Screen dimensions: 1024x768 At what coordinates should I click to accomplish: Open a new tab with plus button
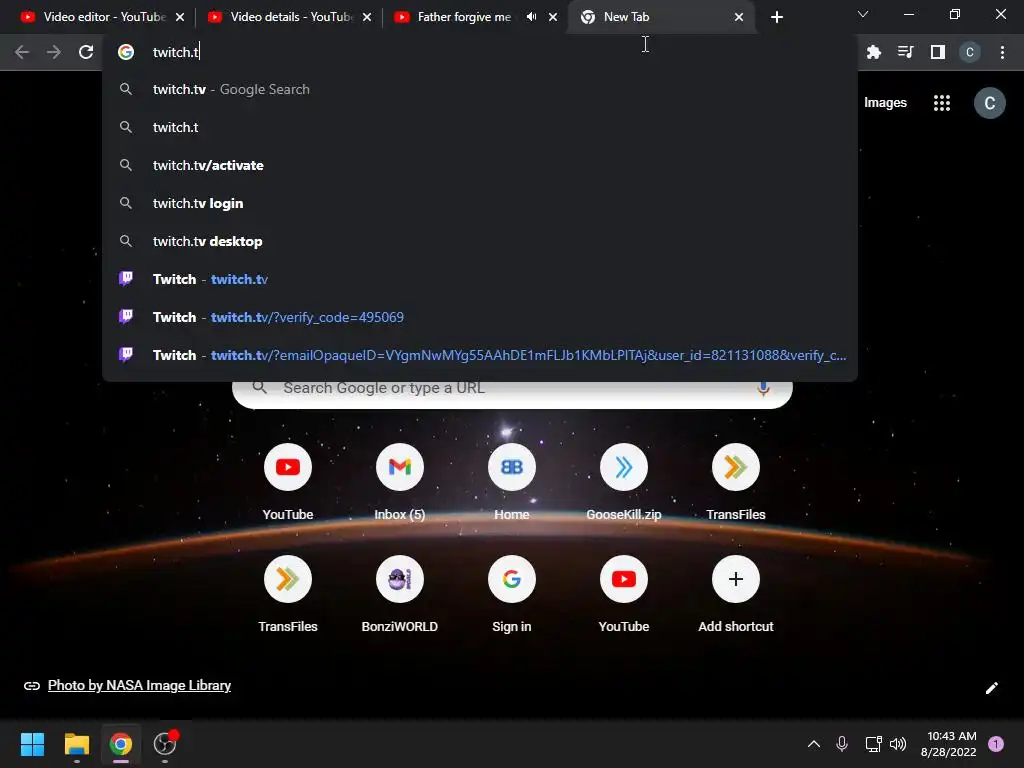776,18
